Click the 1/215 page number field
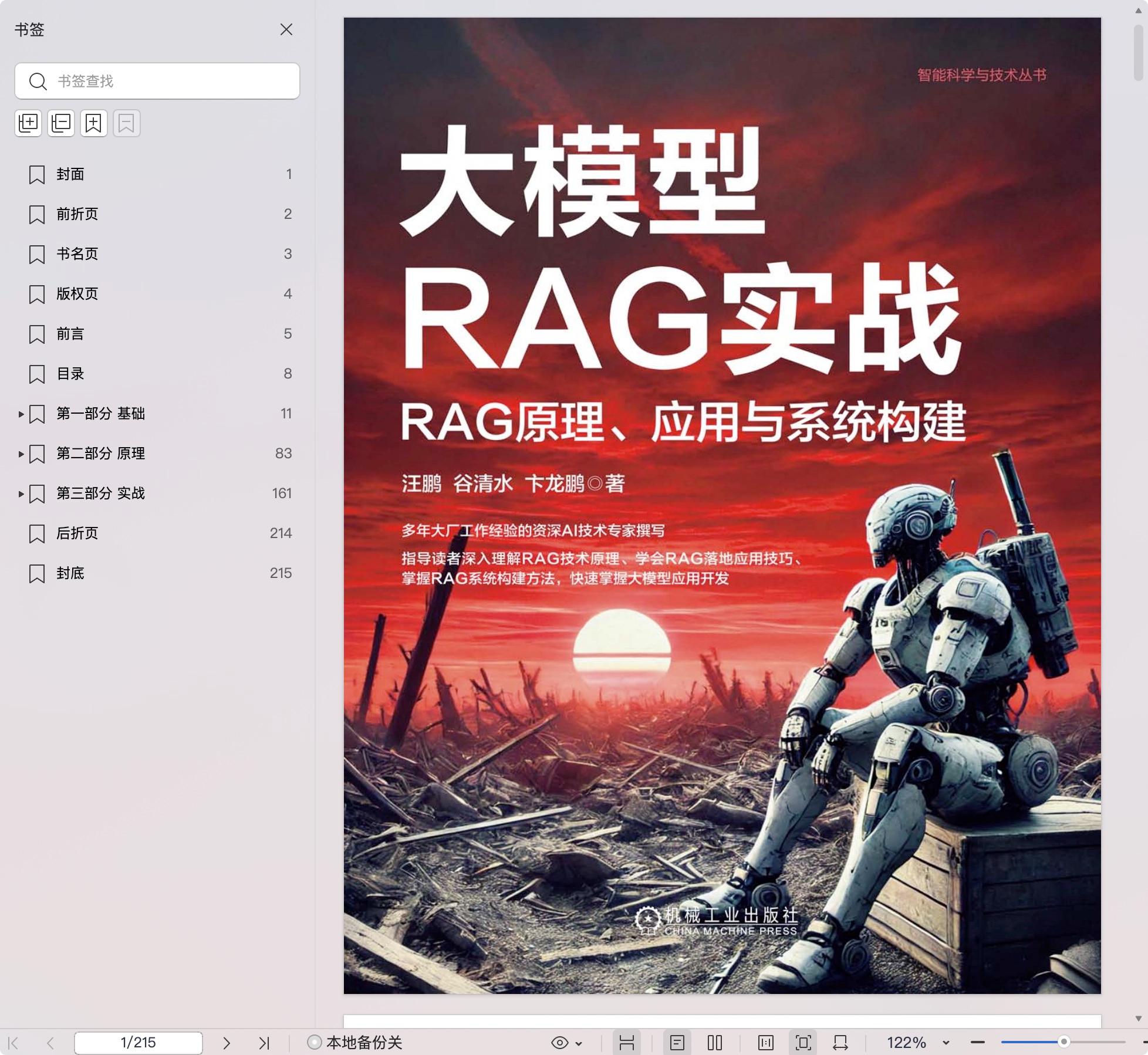The width and height of the screenshot is (1148, 1055). [x=139, y=1043]
